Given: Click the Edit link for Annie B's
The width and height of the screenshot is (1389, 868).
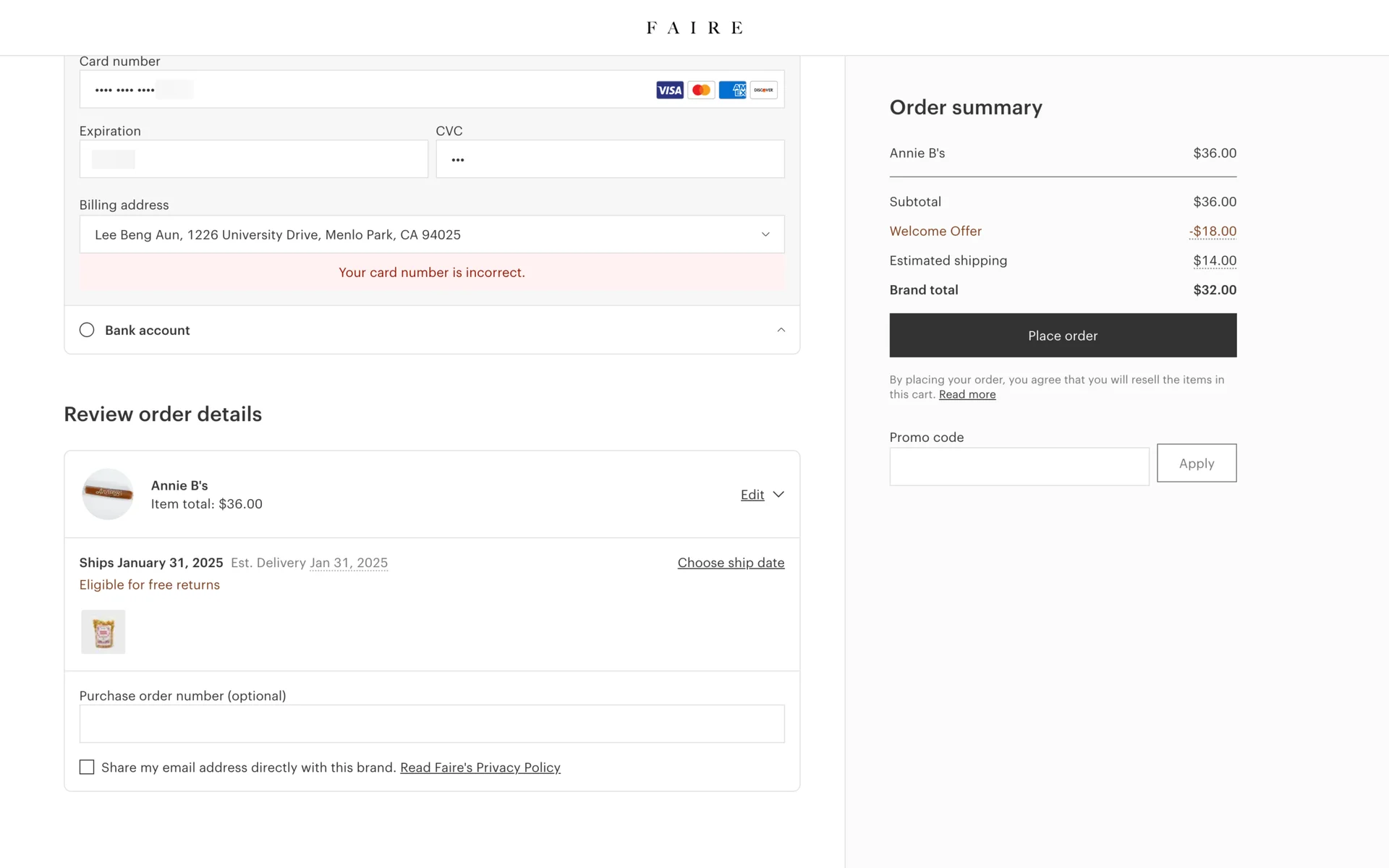Looking at the screenshot, I should pos(752,495).
